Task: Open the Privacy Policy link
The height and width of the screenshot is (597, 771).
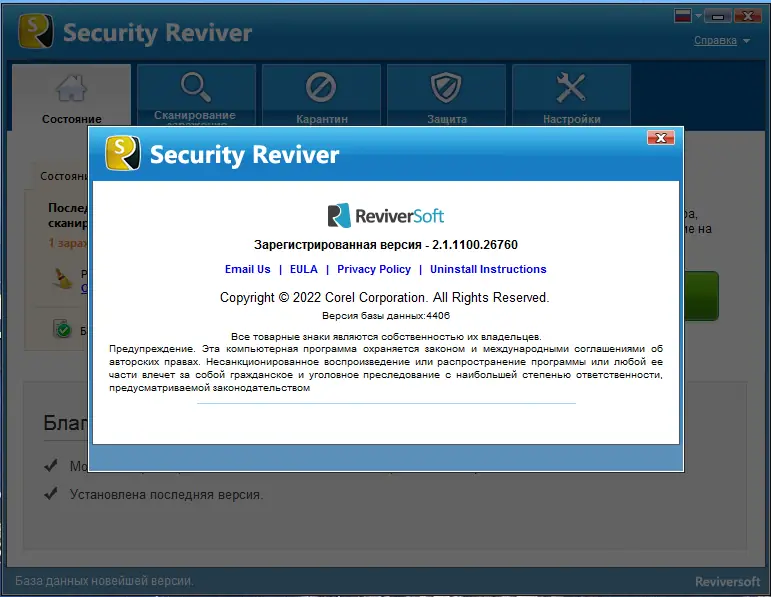Action: point(374,269)
